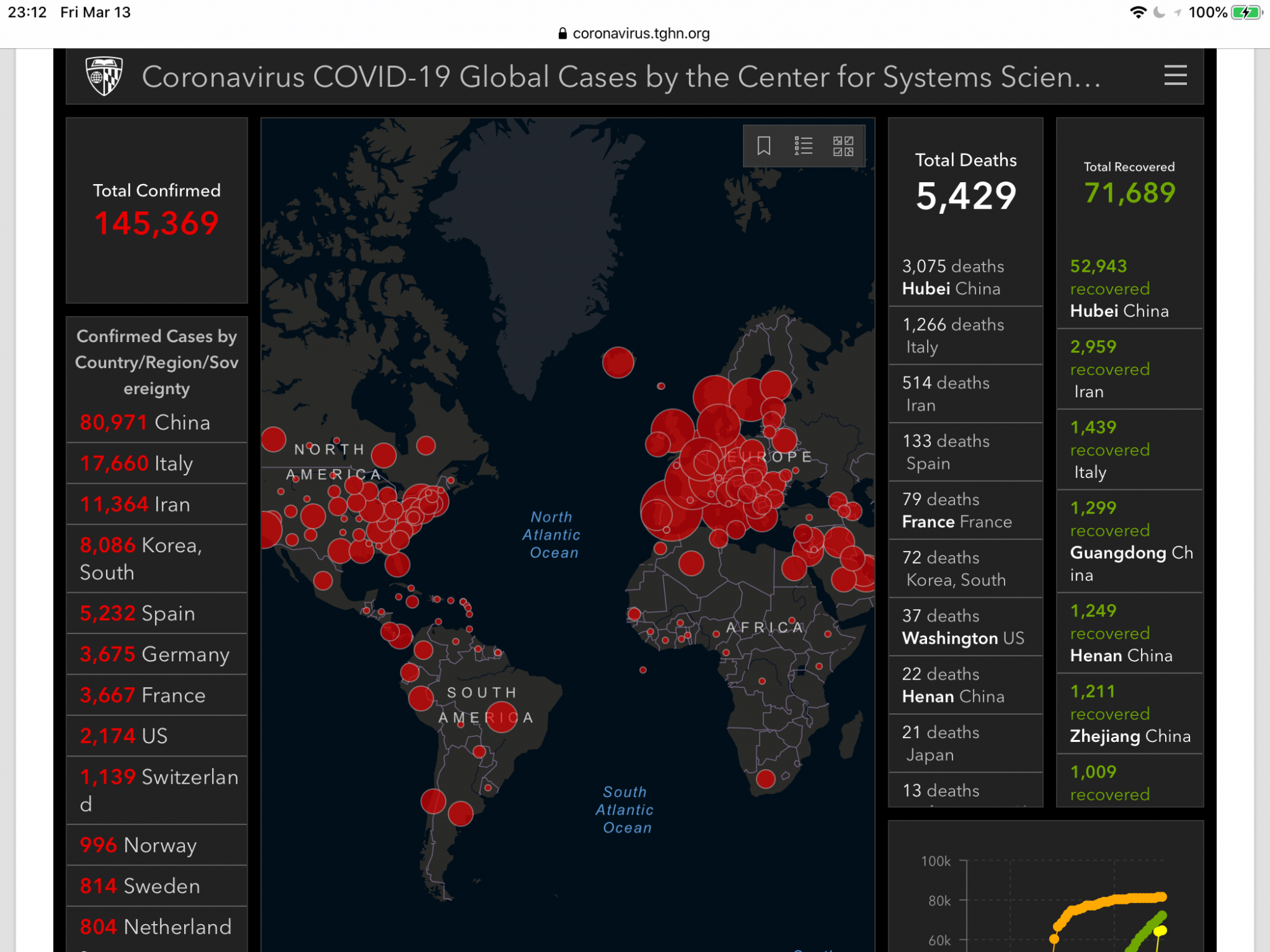Open the map legend list icon
Image resolution: width=1270 pixels, height=952 pixels.
click(x=803, y=146)
